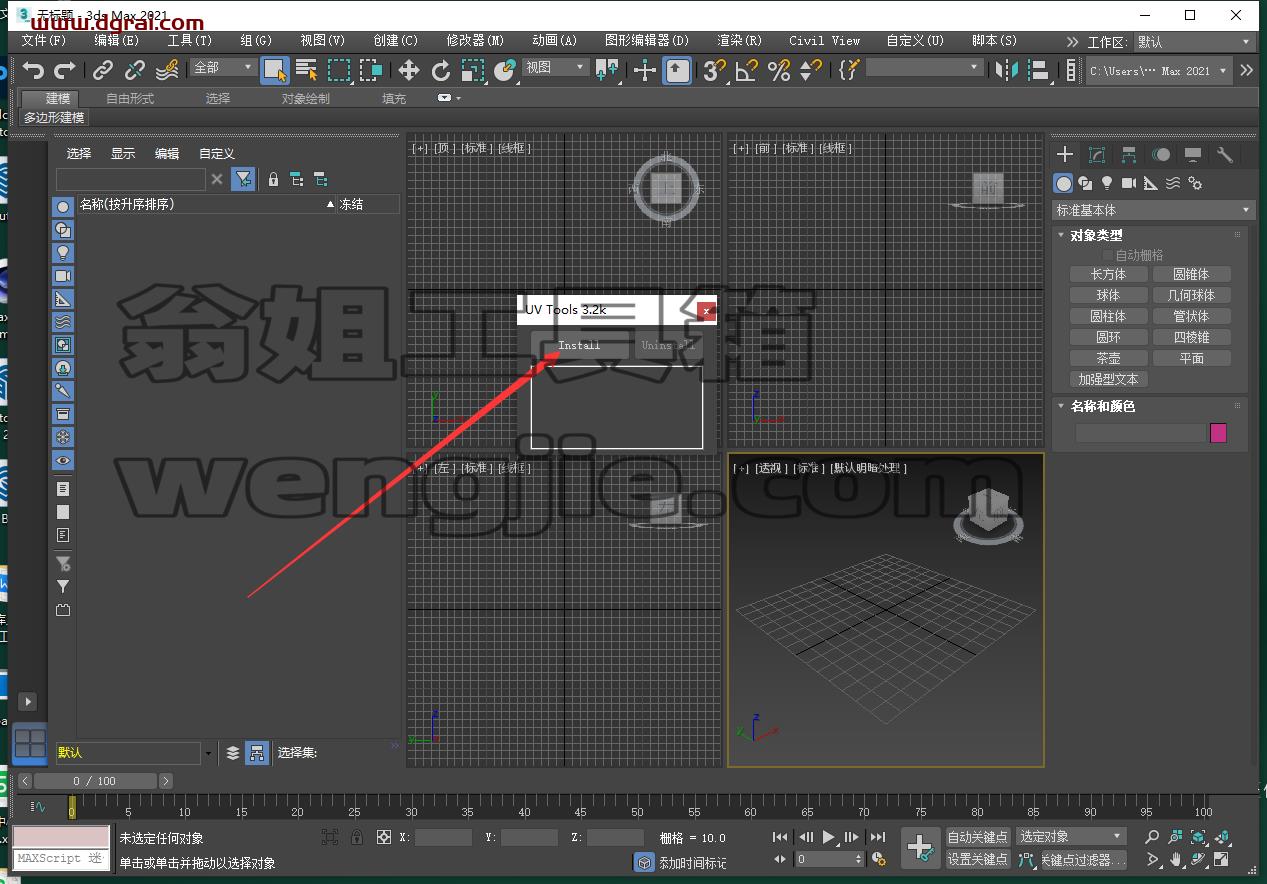Toggle Maximize Viewport icon

[x=1221, y=859]
